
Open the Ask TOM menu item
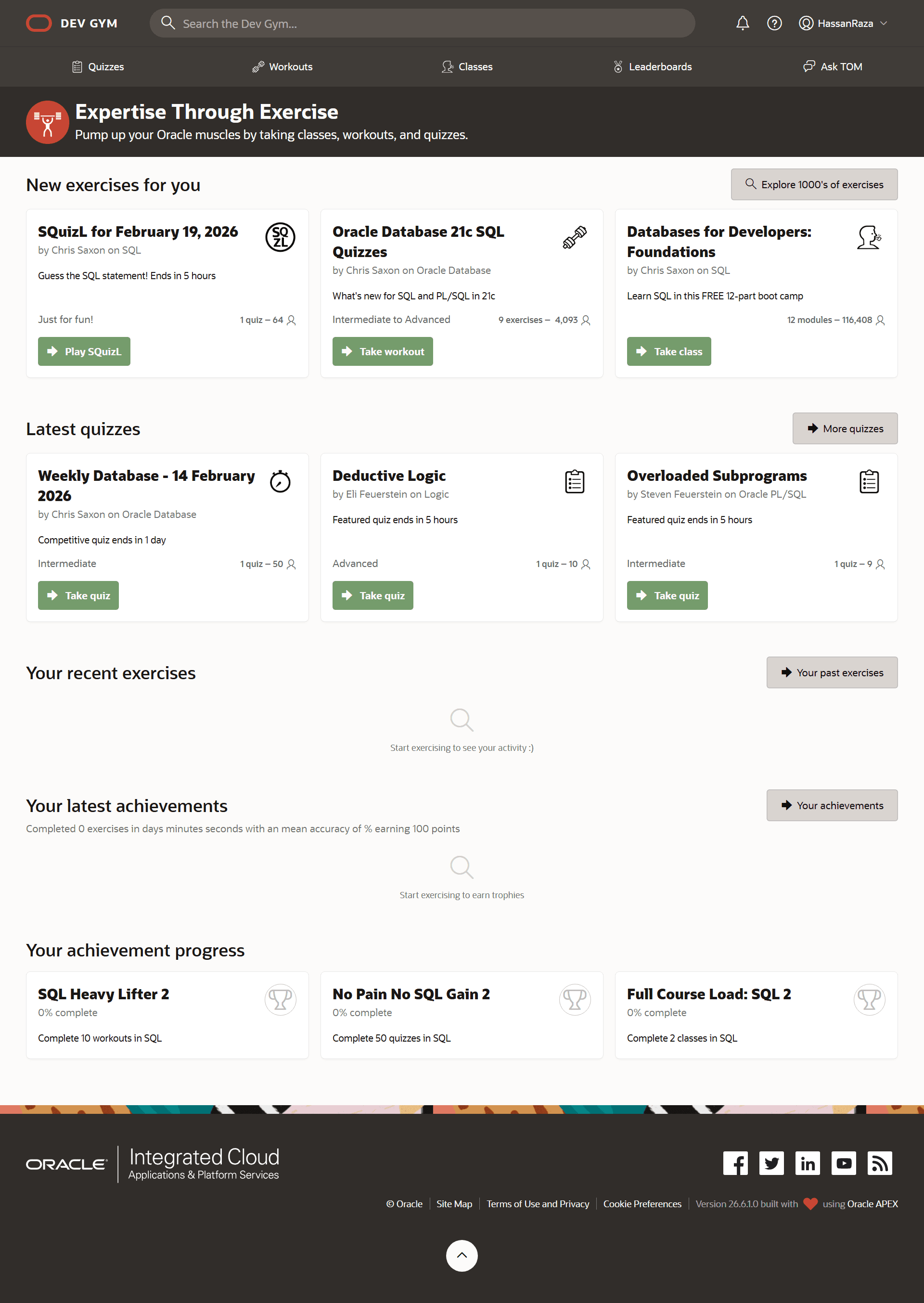pyautogui.click(x=833, y=66)
